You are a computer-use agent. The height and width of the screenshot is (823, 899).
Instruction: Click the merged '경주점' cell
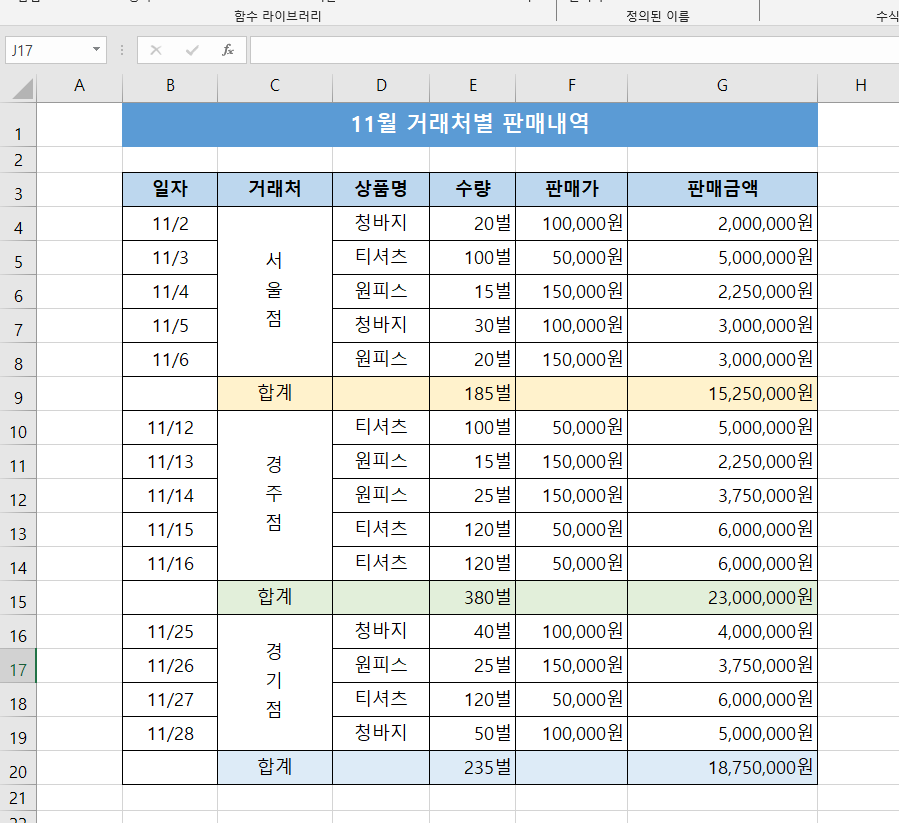coord(275,496)
